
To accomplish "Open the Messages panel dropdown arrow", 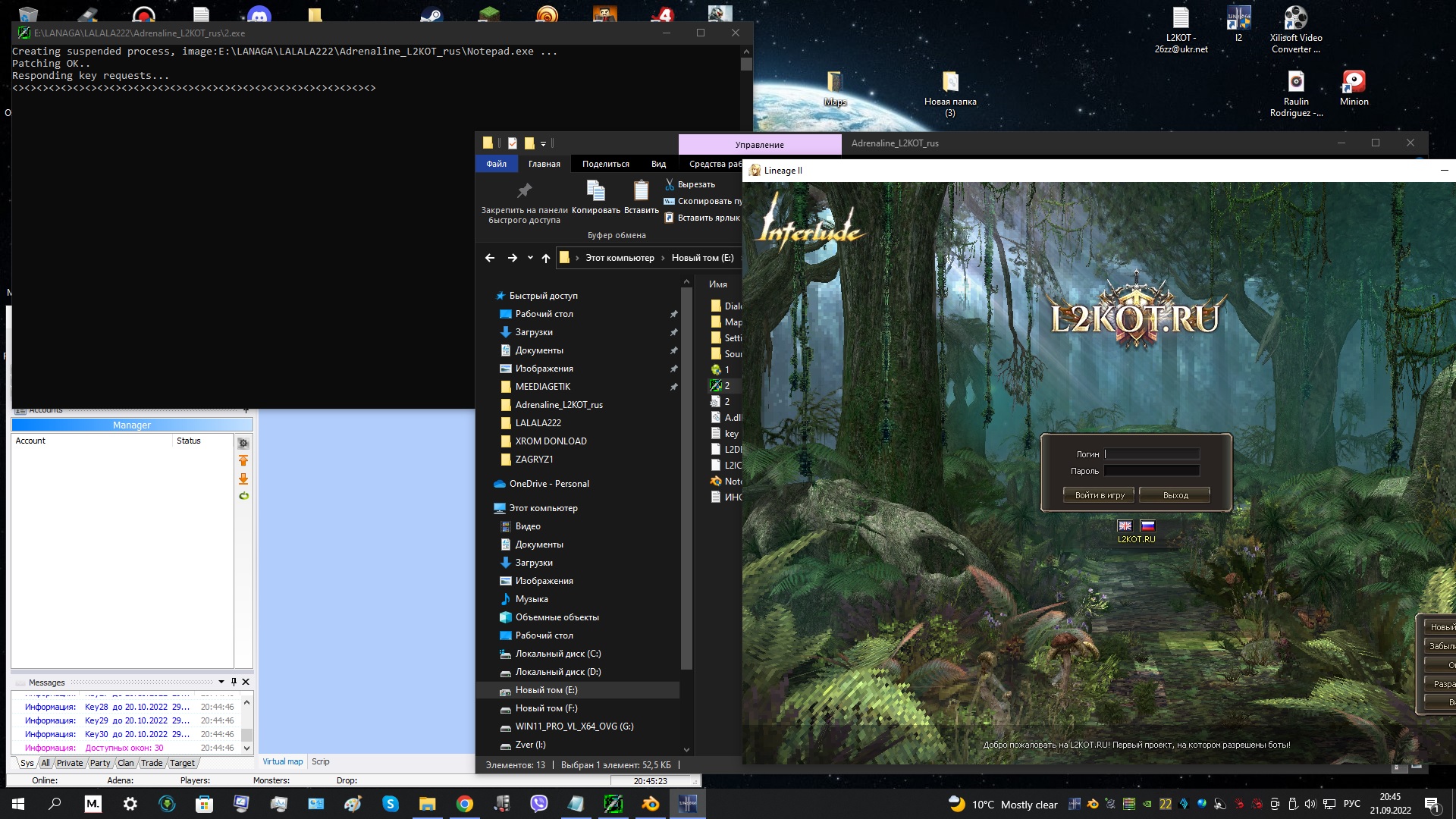I will [x=221, y=682].
